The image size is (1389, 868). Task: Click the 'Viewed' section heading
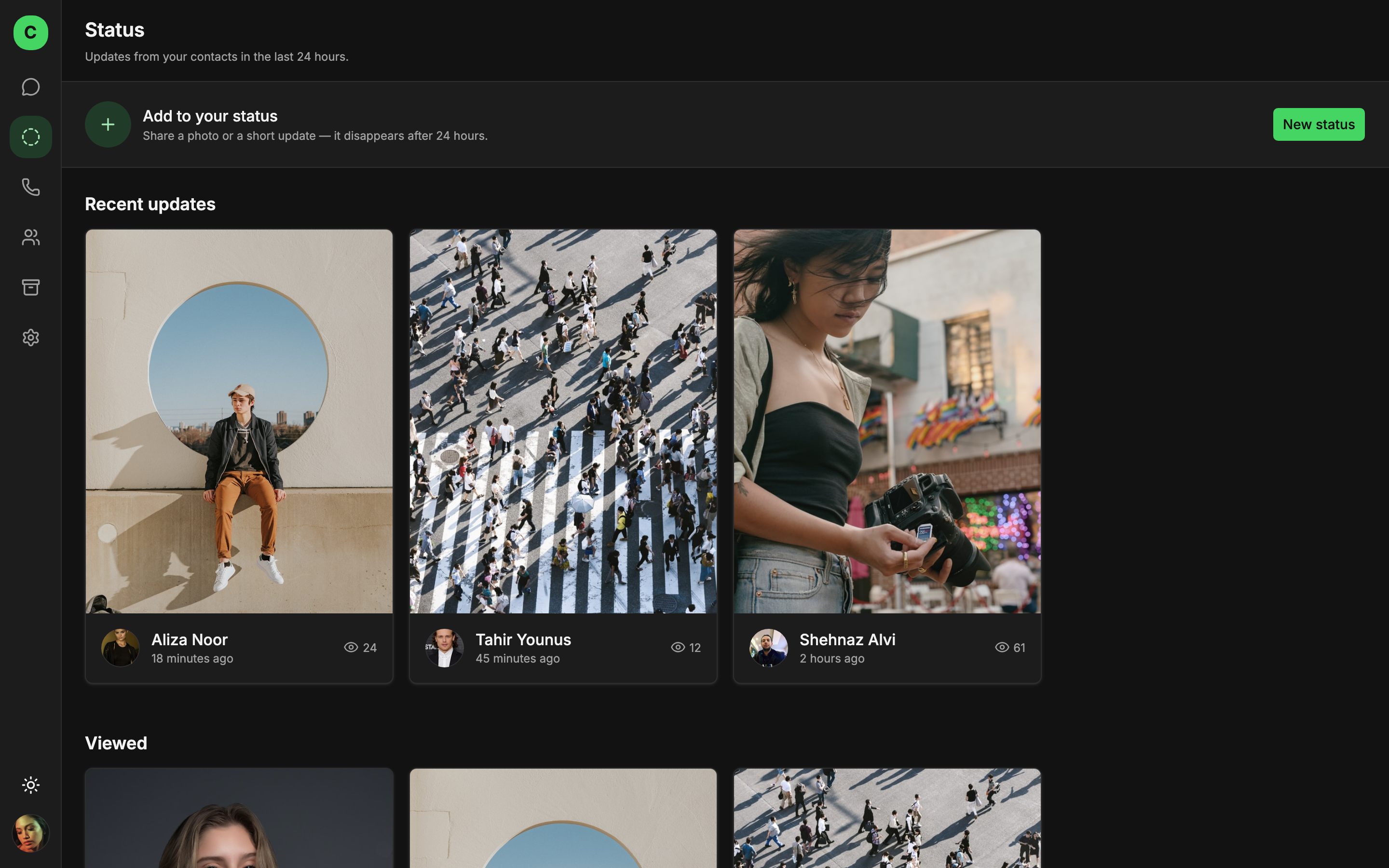[x=116, y=744]
